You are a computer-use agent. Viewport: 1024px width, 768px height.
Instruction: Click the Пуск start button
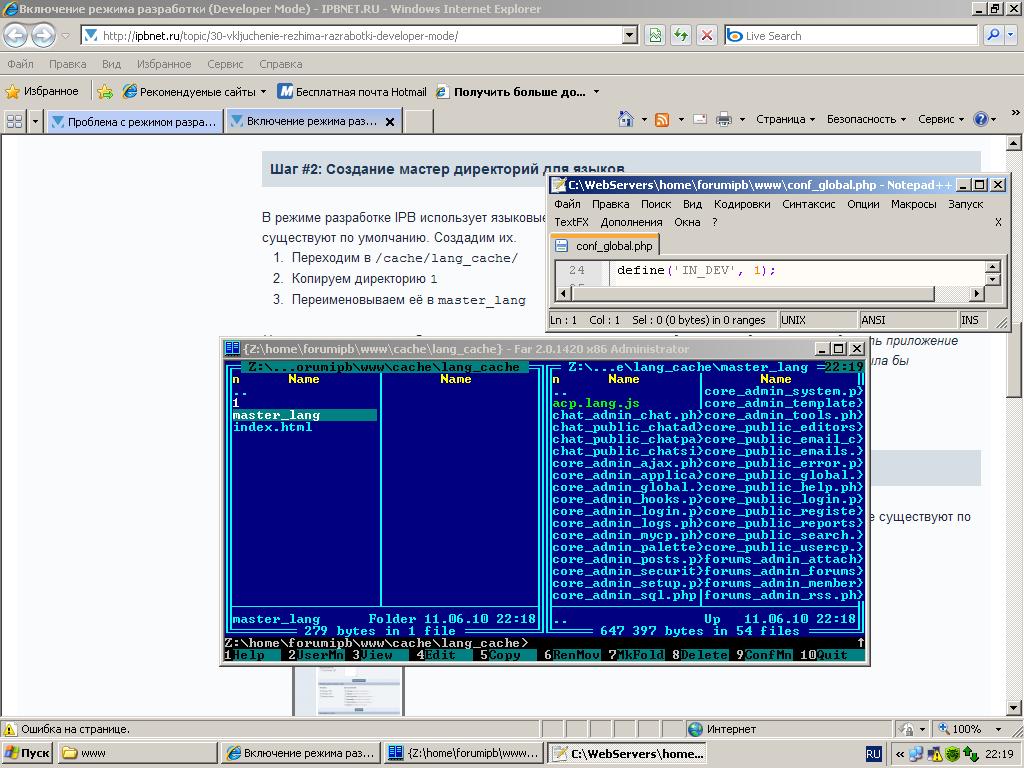pyautogui.click(x=27, y=753)
